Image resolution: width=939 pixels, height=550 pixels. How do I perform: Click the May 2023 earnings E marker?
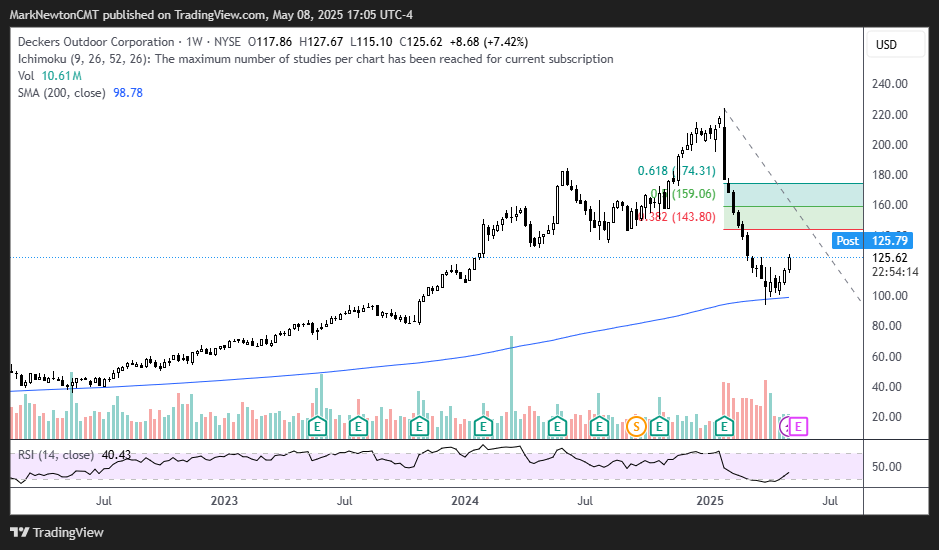[x=317, y=427]
